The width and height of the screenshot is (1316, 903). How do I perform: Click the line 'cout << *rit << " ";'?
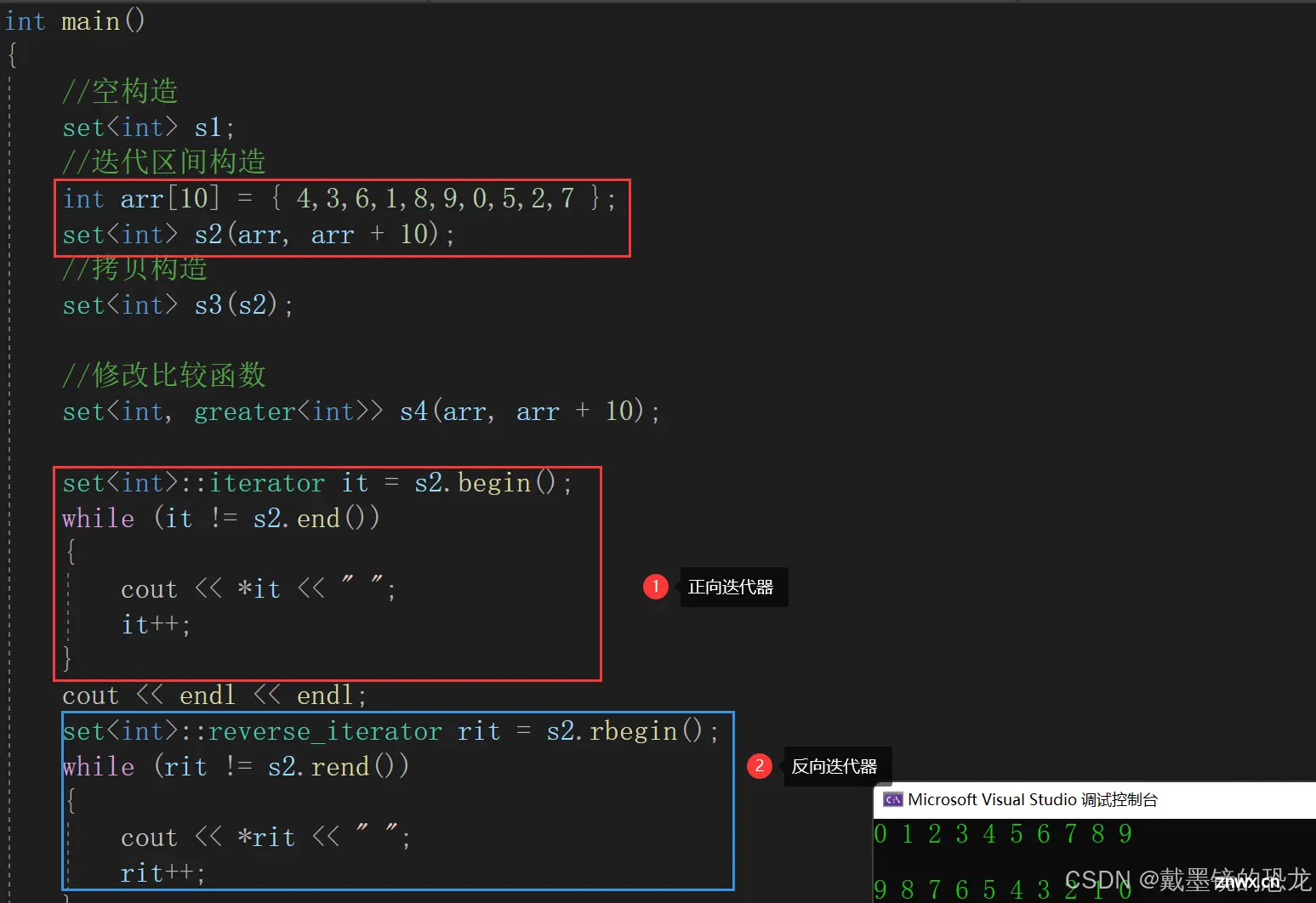tap(265, 838)
